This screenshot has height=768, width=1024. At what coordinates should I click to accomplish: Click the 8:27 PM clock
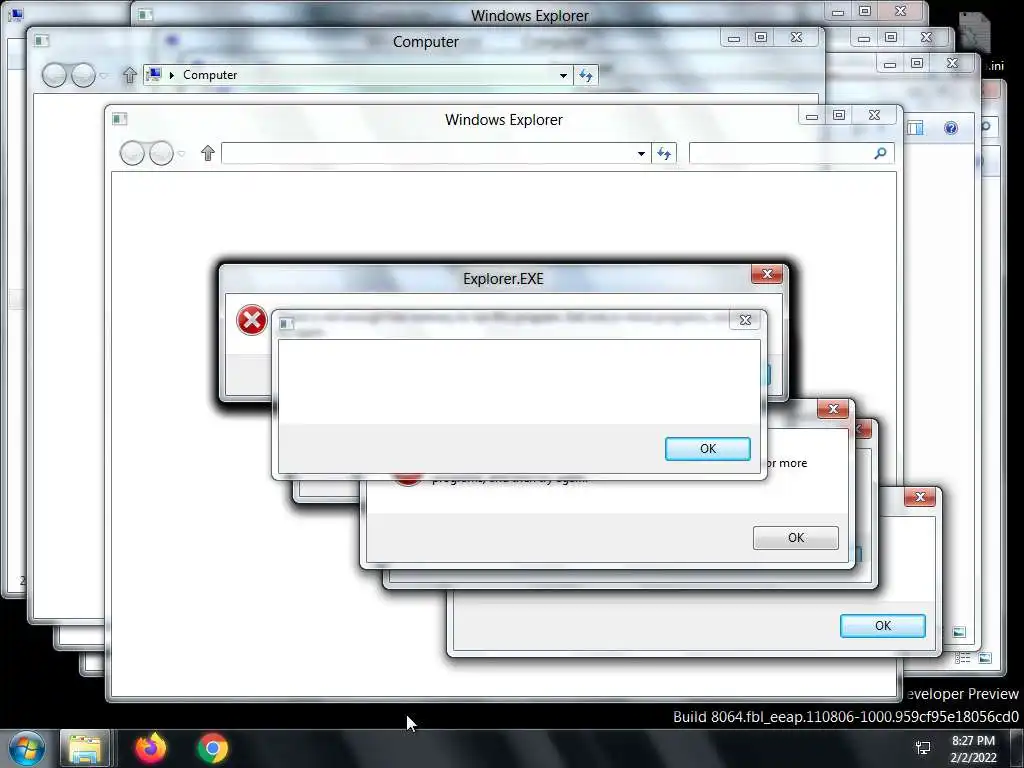(973, 741)
